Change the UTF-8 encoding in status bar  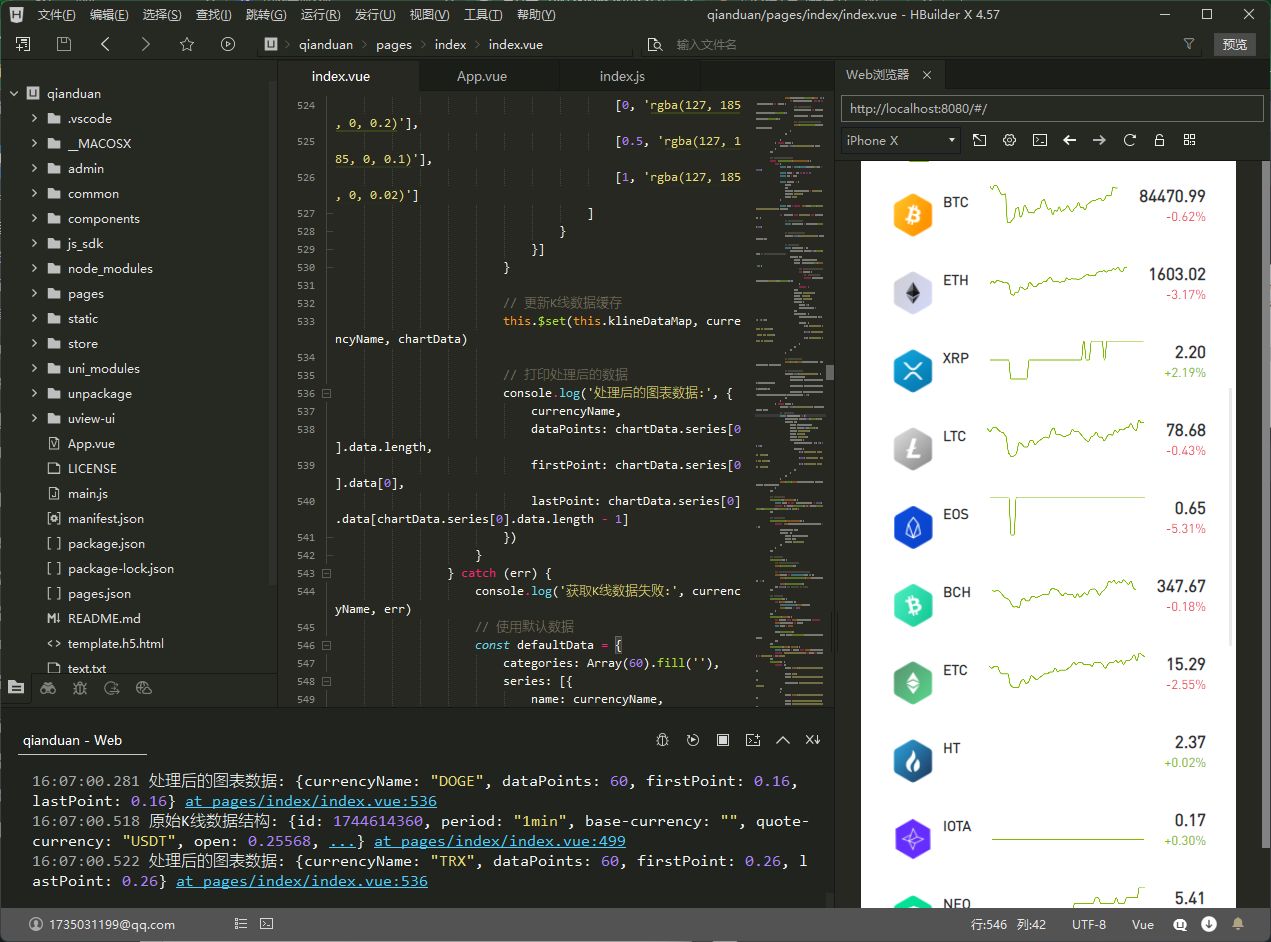(1089, 925)
